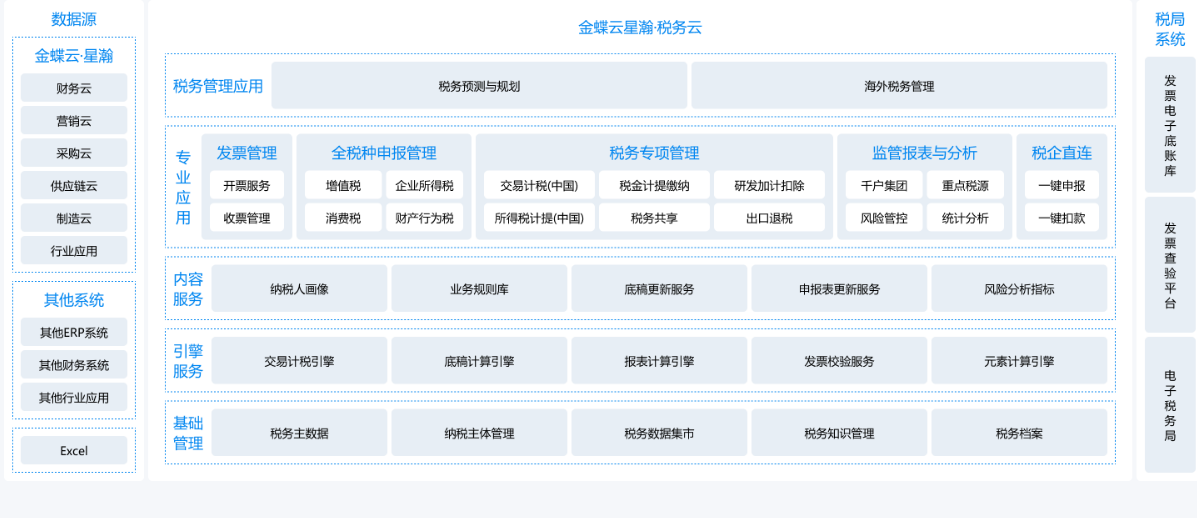The height and width of the screenshot is (518, 1197).
Task: Open the 申报表更新服务 block
Action: (840, 288)
